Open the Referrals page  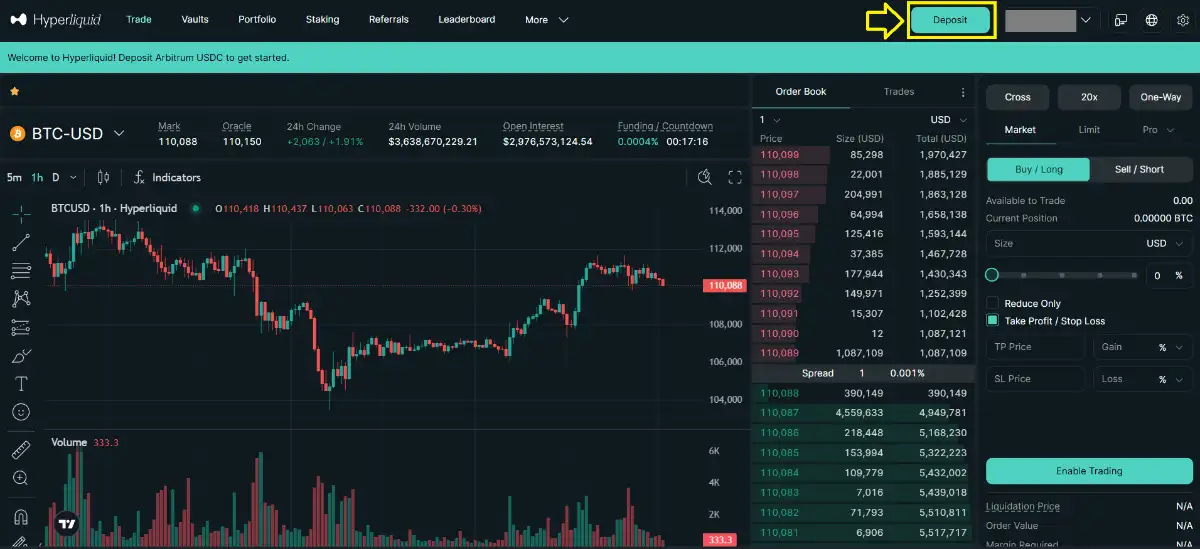pyautogui.click(x=388, y=19)
